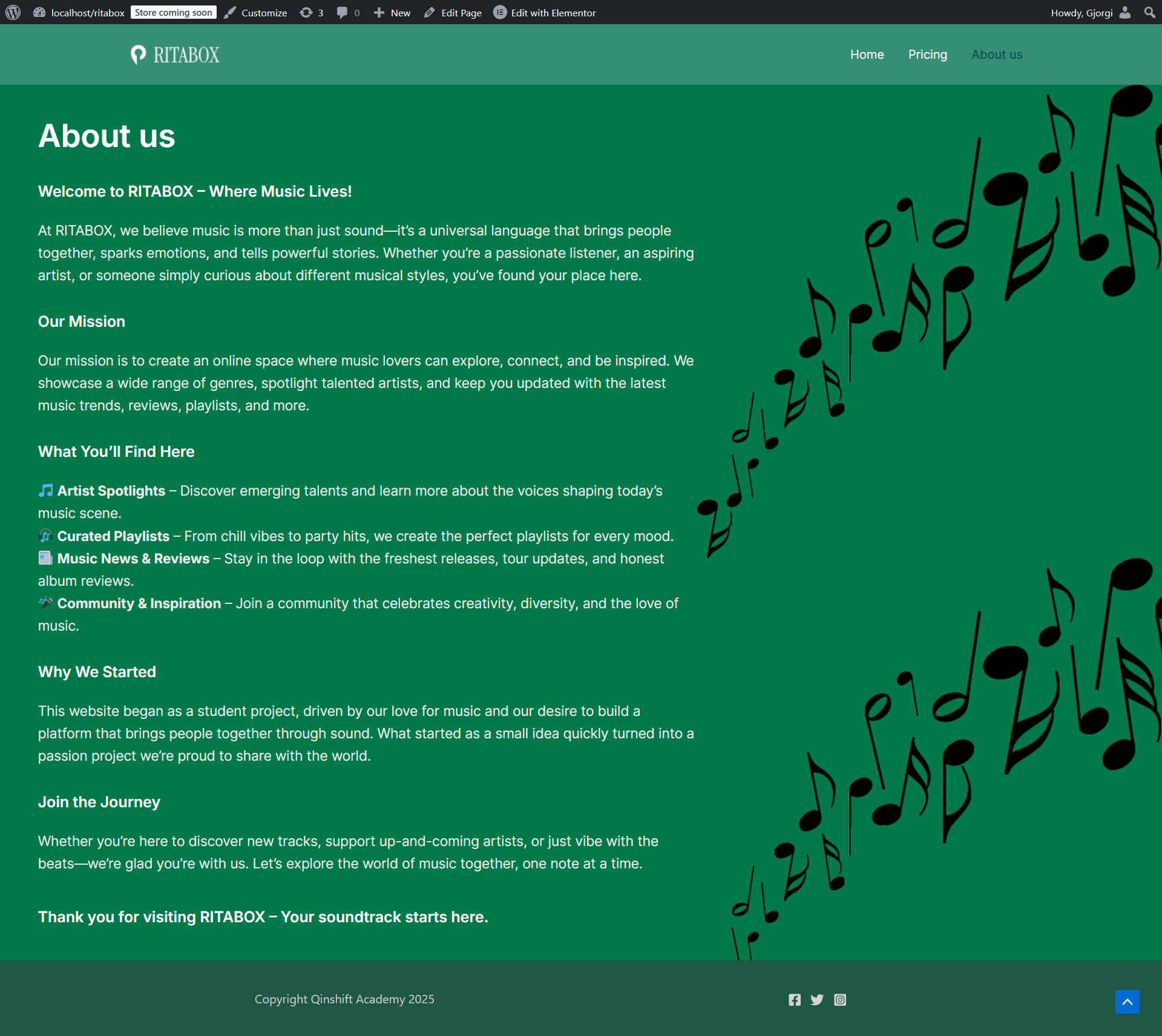Open Customize from admin bar
The height and width of the screenshot is (1036, 1162).
pos(256,13)
